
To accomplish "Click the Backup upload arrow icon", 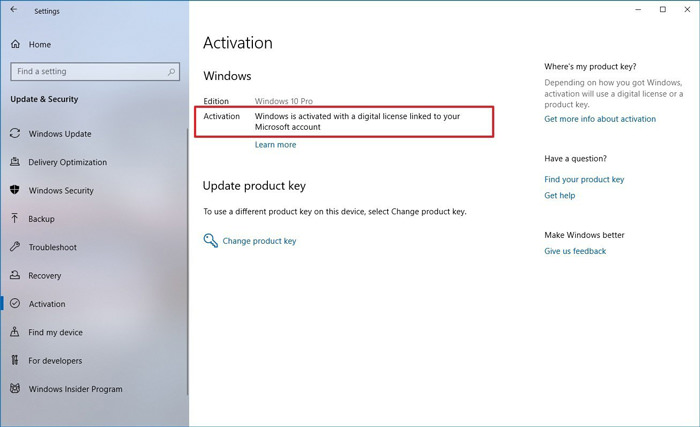I will [16, 218].
